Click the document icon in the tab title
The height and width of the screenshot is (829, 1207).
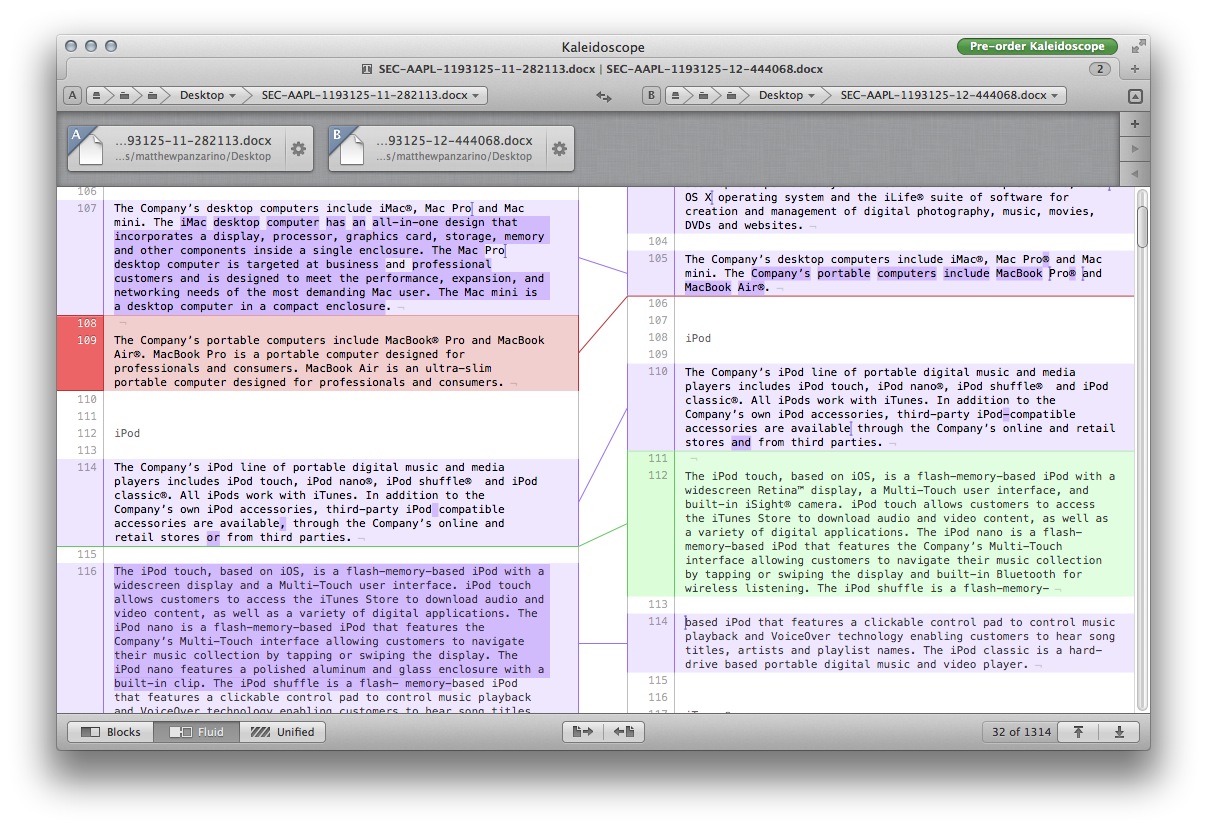pos(368,69)
